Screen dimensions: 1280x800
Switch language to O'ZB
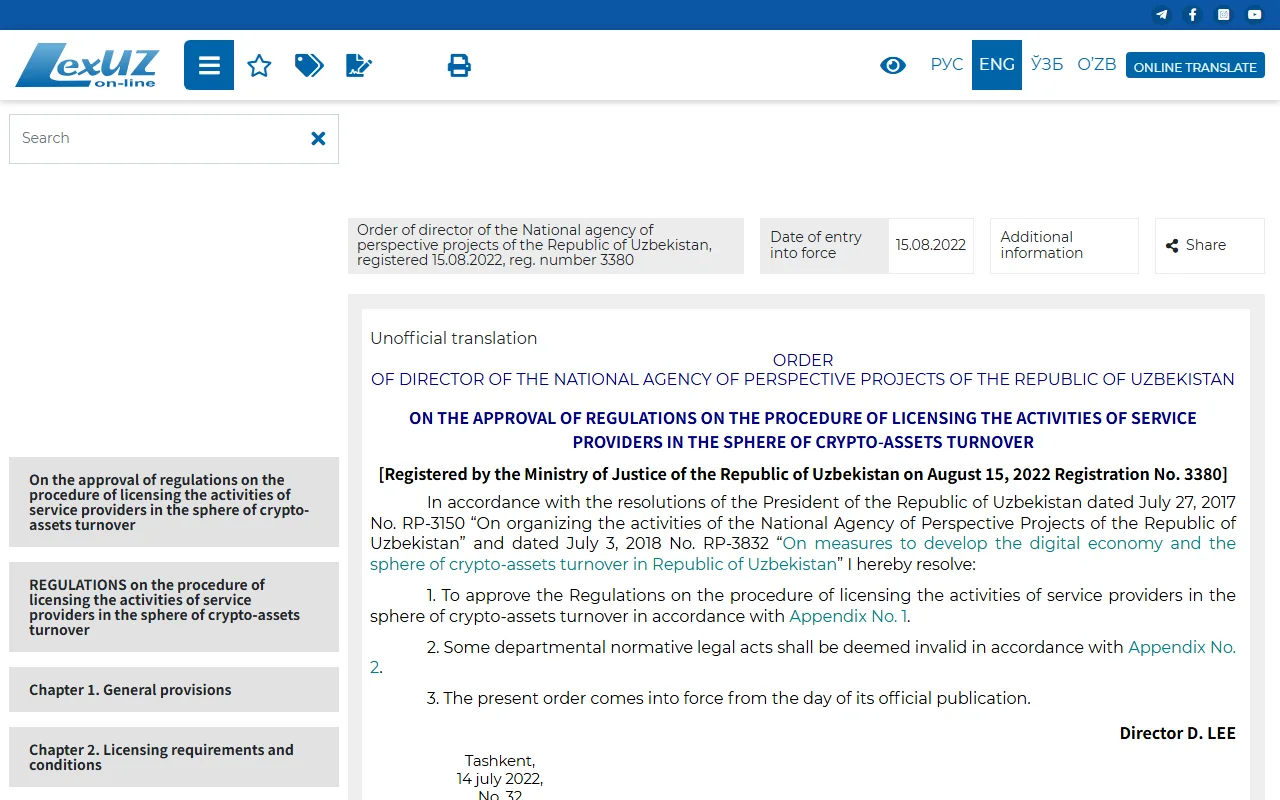(x=1097, y=65)
